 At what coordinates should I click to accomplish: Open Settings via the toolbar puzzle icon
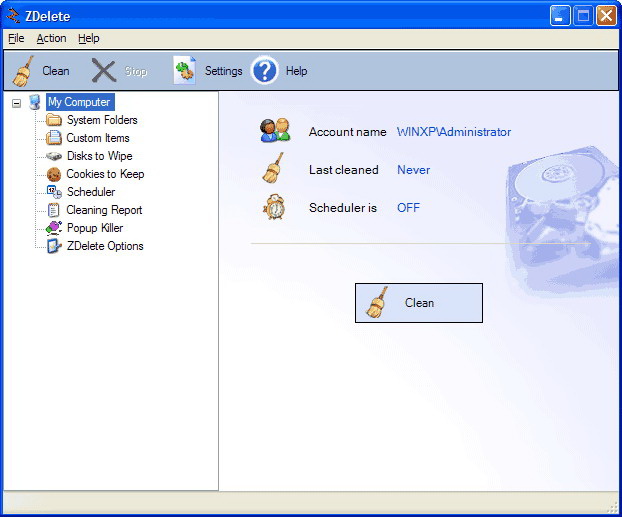(x=185, y=71)
